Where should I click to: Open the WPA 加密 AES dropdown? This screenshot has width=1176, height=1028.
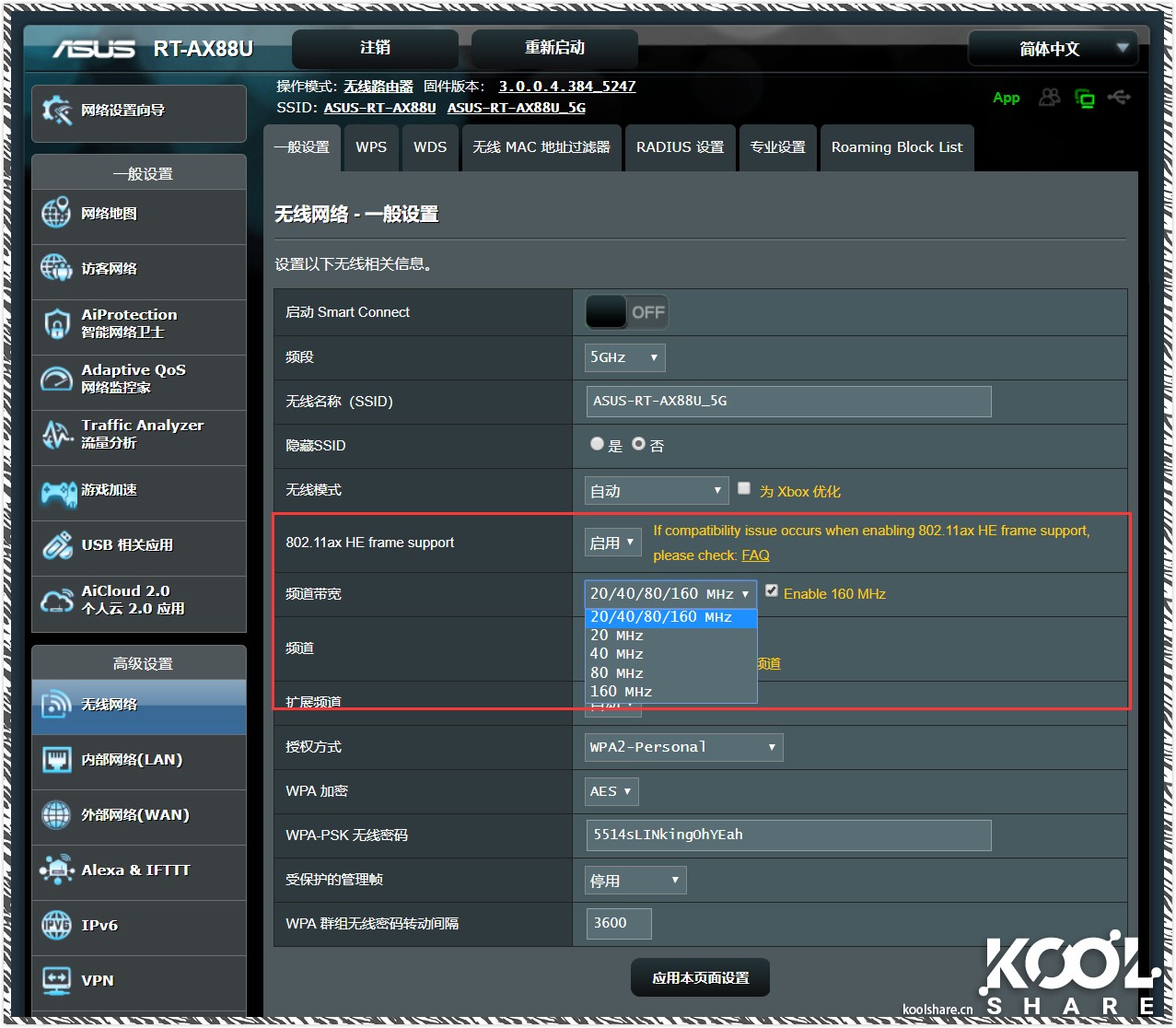click(x=611, y=791)
